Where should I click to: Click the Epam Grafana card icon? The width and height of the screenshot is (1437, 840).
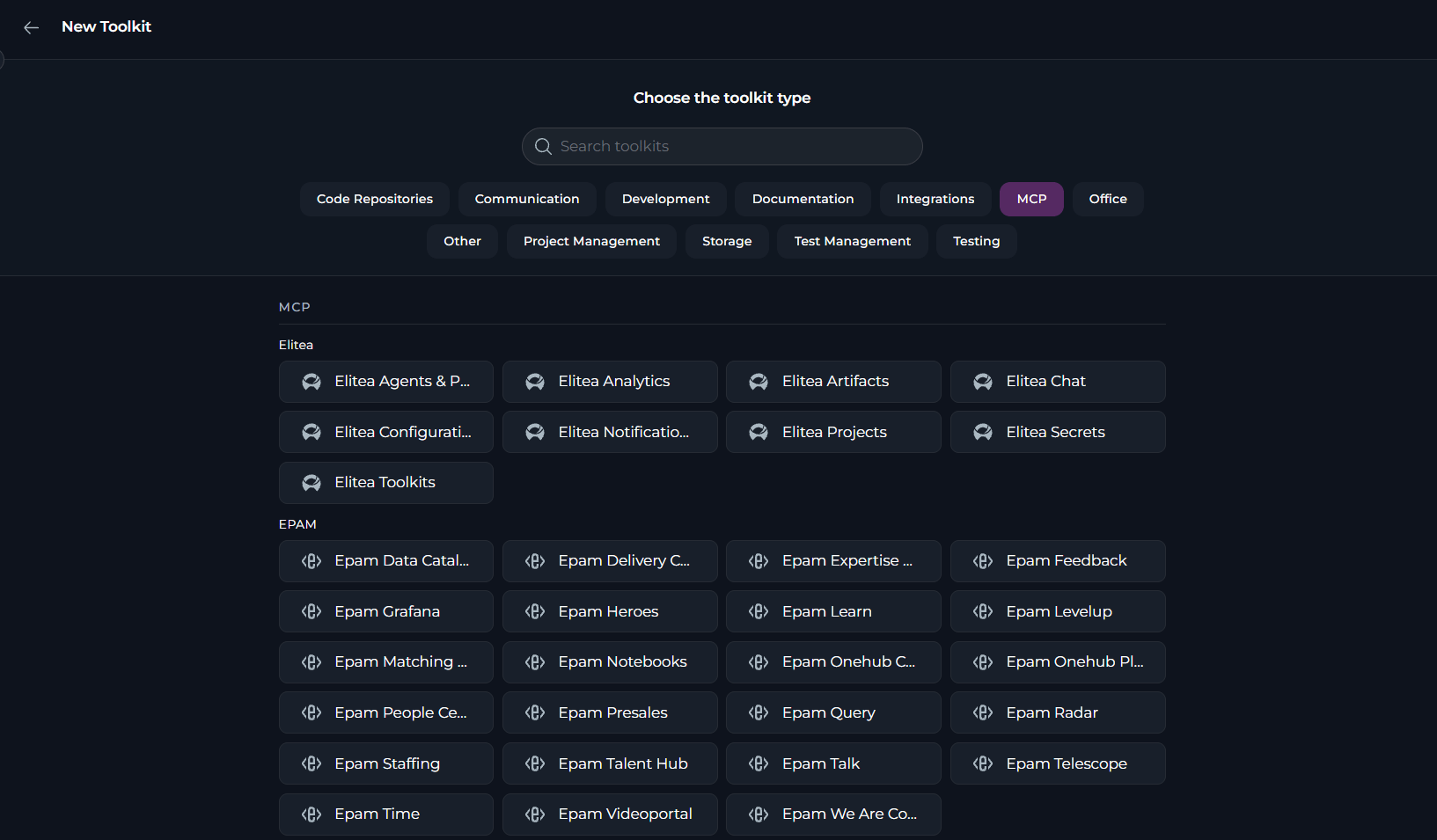click(312, 611)
